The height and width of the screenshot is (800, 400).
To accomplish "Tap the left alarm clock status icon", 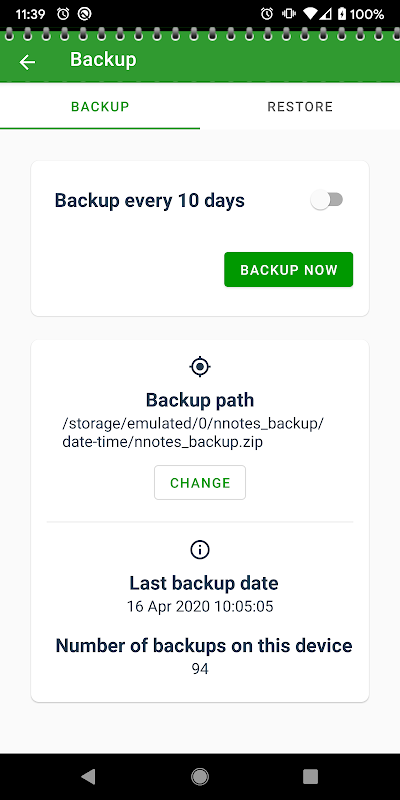I will [63, 14].
